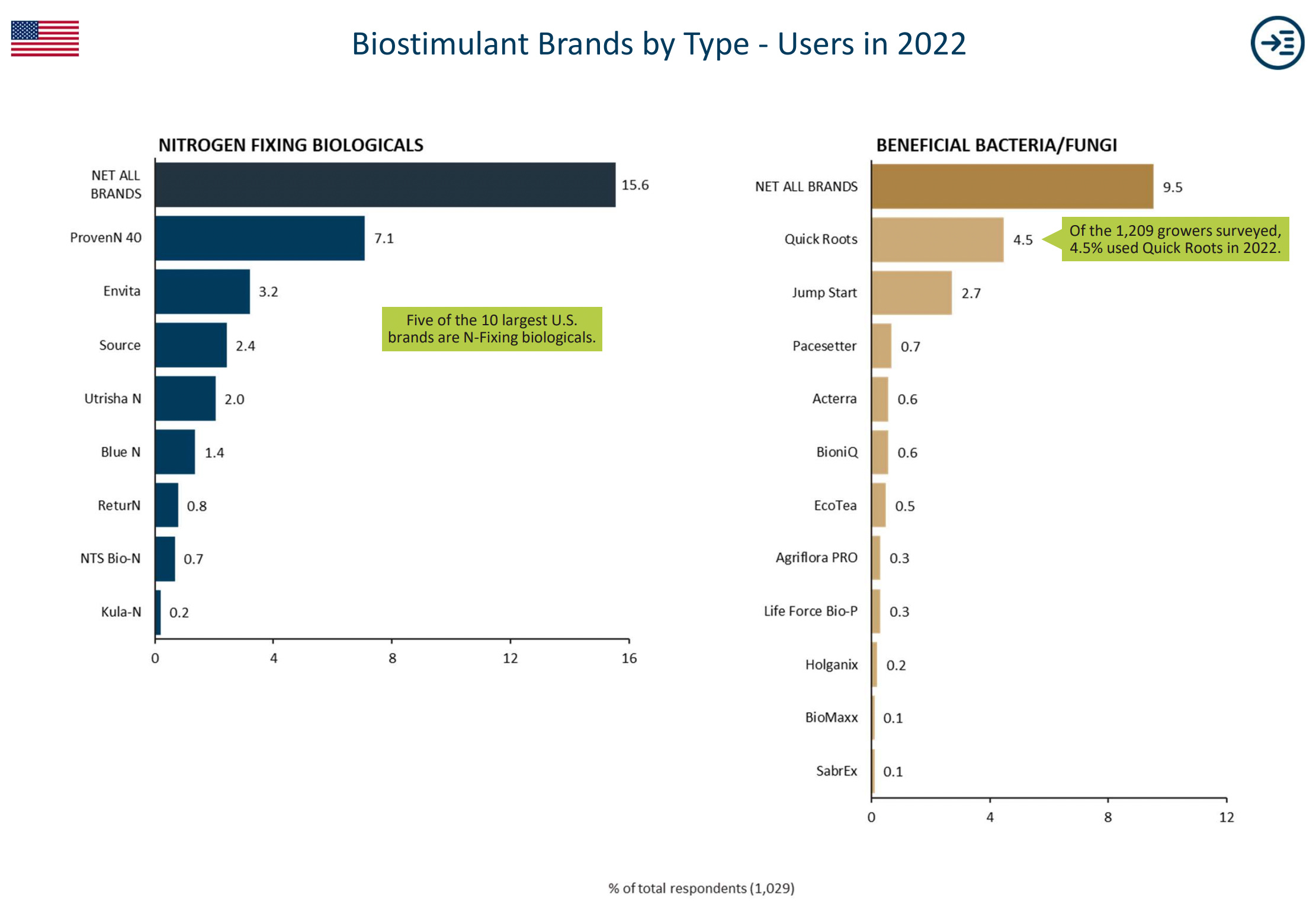This screenshot has height=910, width=1316.
Task: Click the 9.5 value next to NET ALL BRANDS
Action: pos(1171,186)
